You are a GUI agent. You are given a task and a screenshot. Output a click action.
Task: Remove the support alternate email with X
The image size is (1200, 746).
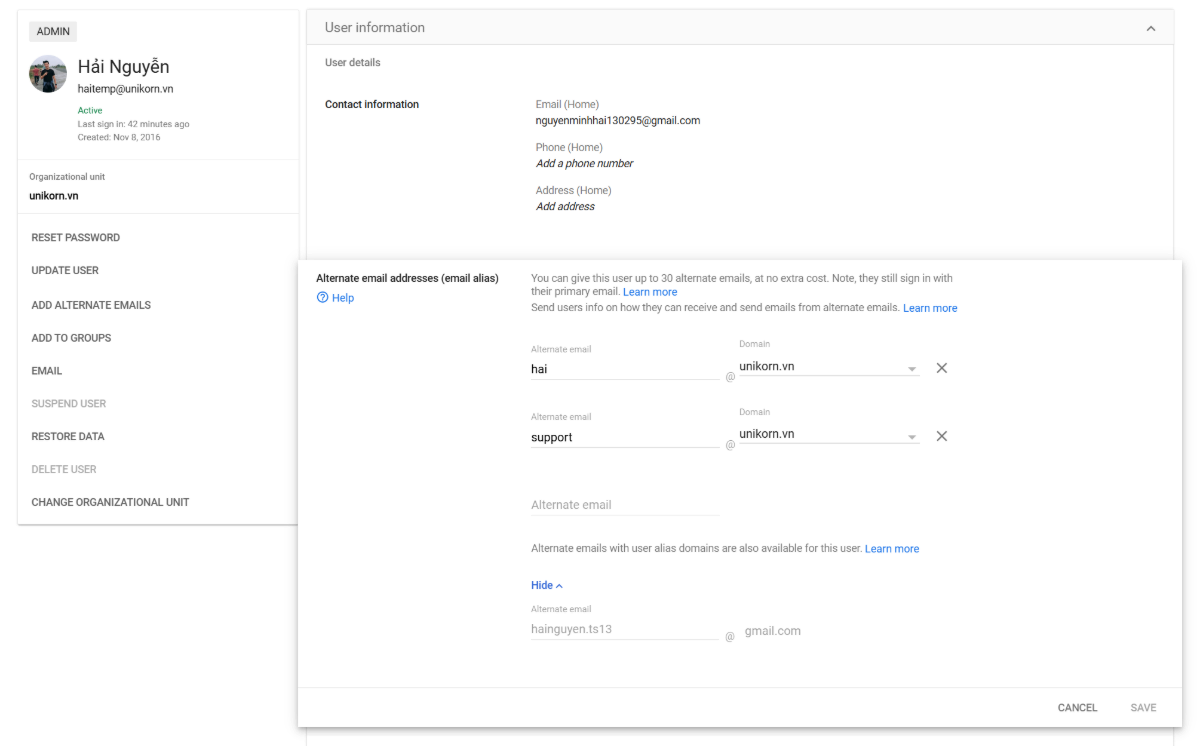coord(941,436)
